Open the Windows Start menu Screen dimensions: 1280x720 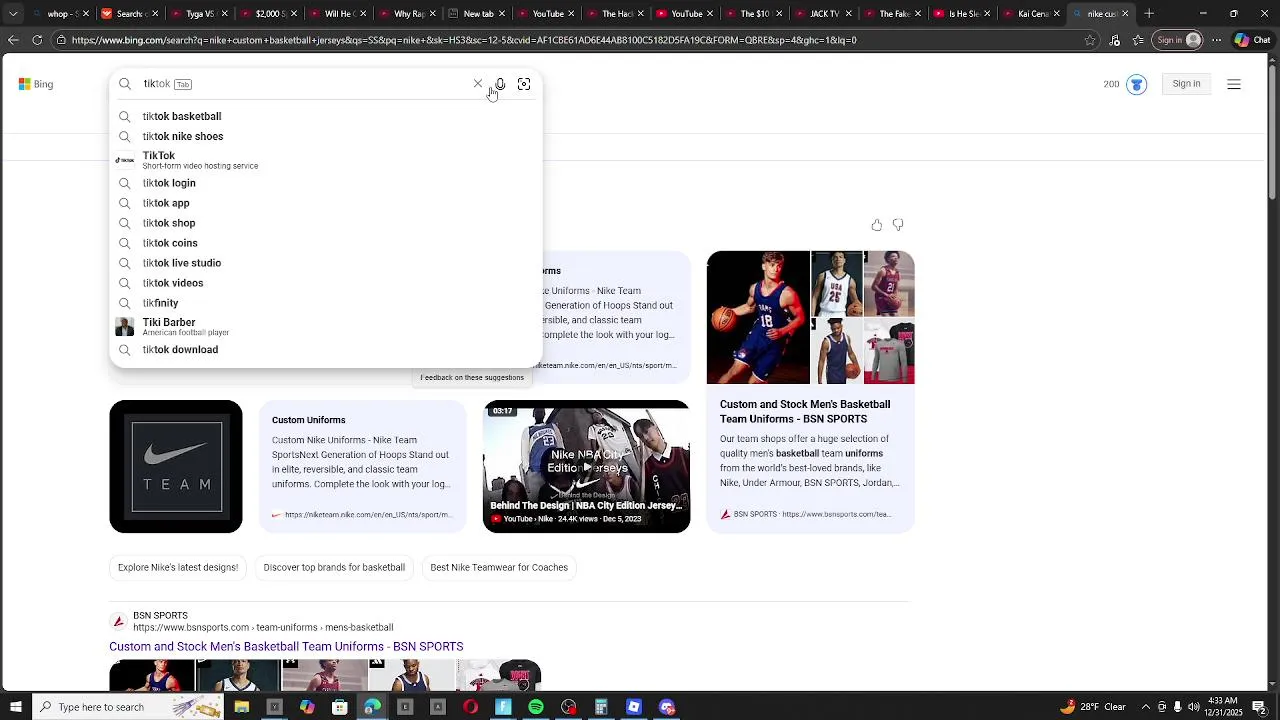coord(14,707)
